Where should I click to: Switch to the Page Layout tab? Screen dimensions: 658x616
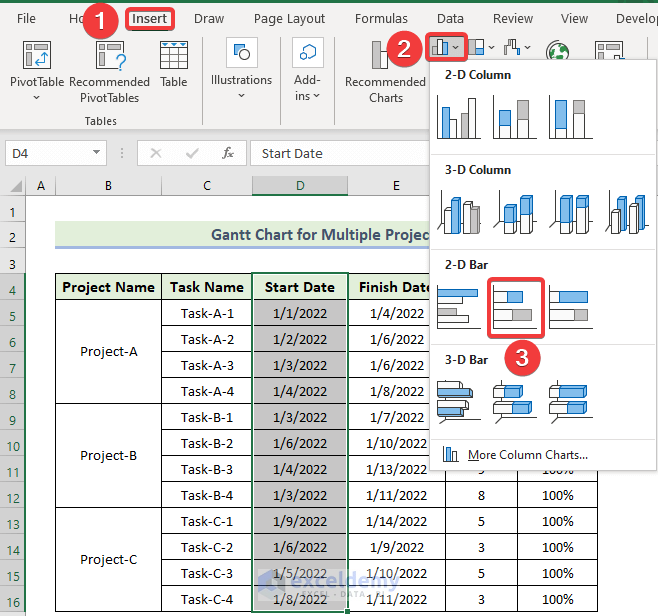click(289, 18)
